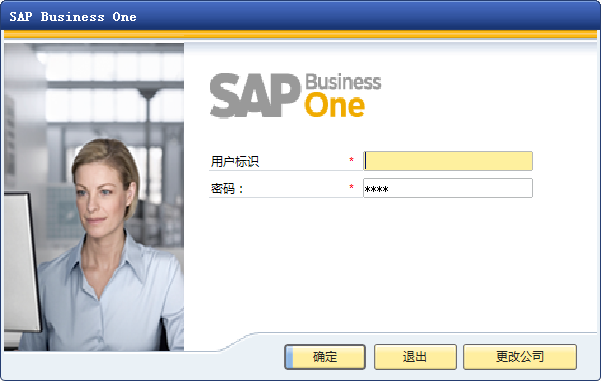Click the blue accent edge of 确定 button
The image size is (601, 381).
[290, 357]
